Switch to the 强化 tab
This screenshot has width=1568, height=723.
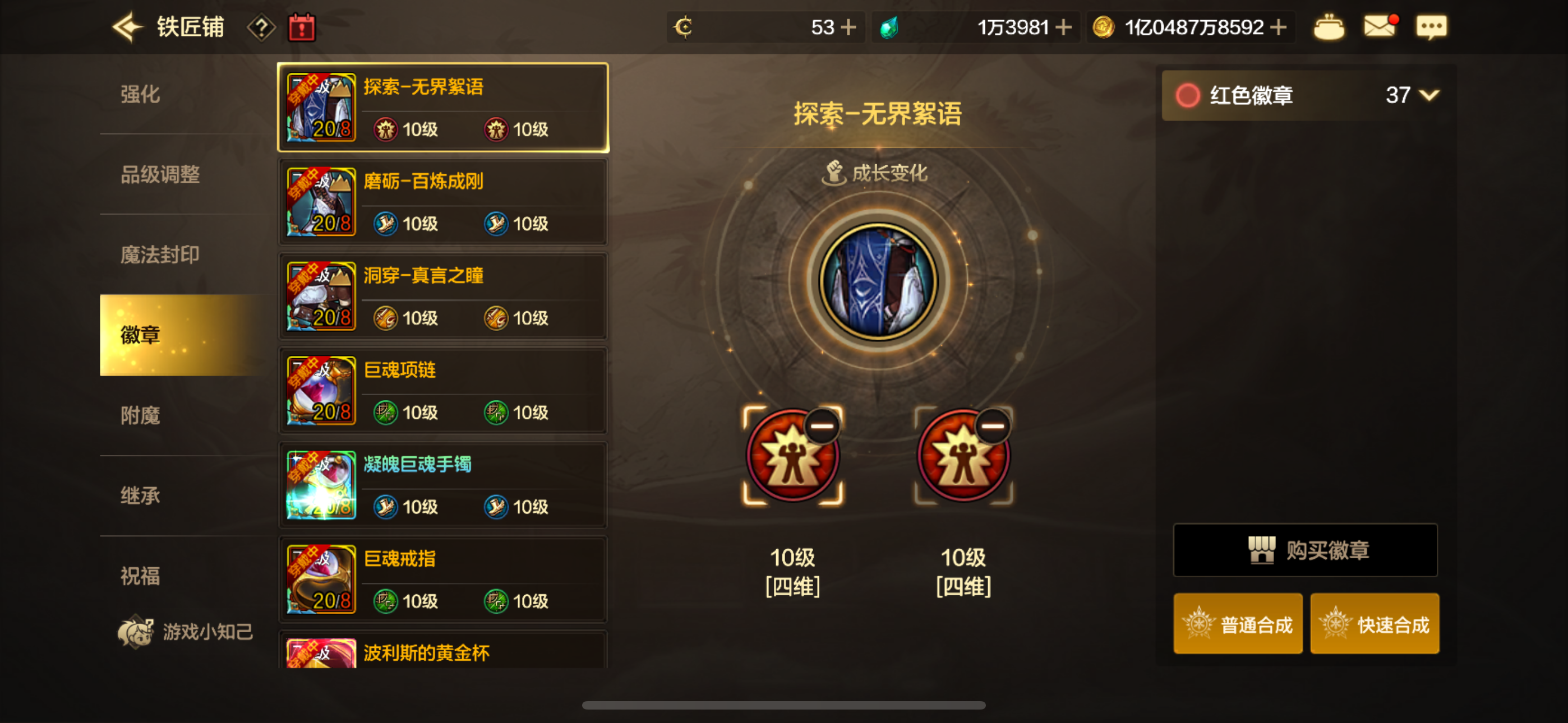[x=140, y=94]
